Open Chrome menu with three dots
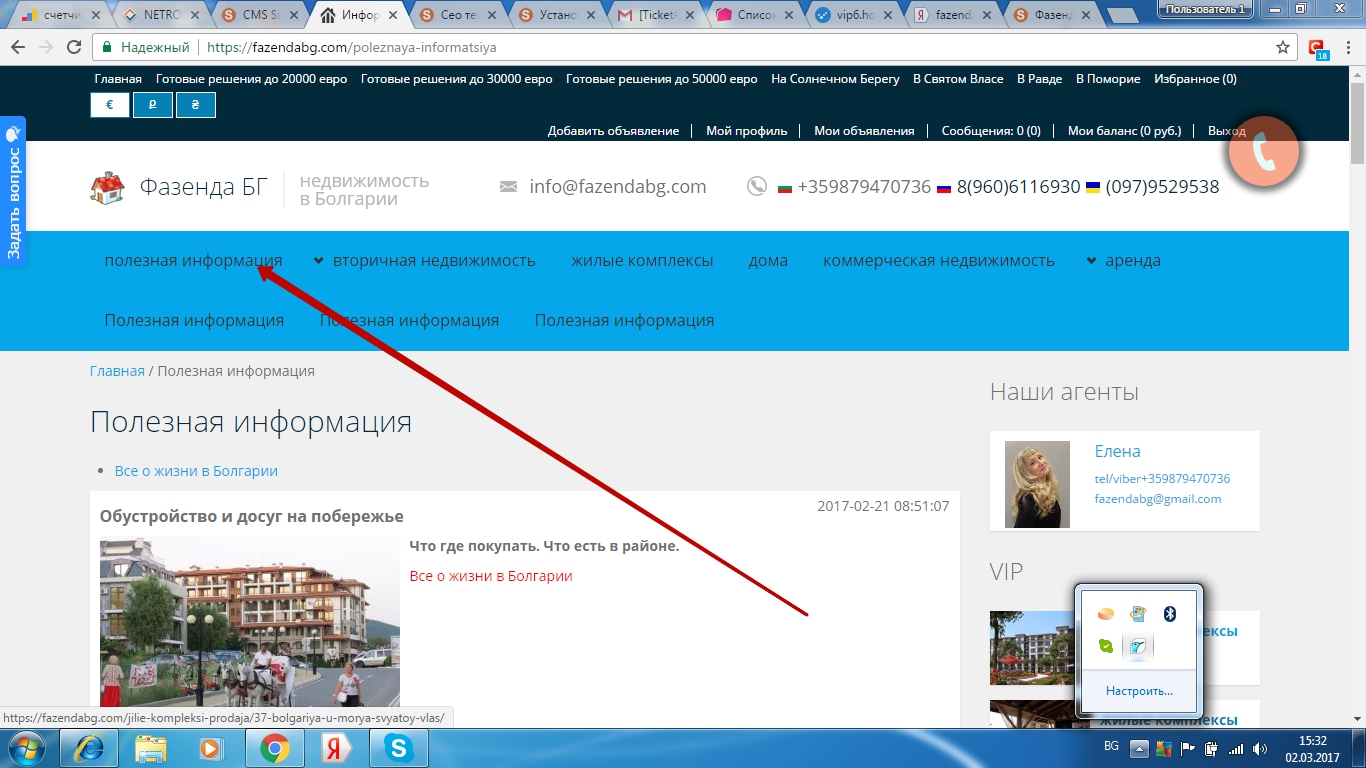 tap(1347, 47)
